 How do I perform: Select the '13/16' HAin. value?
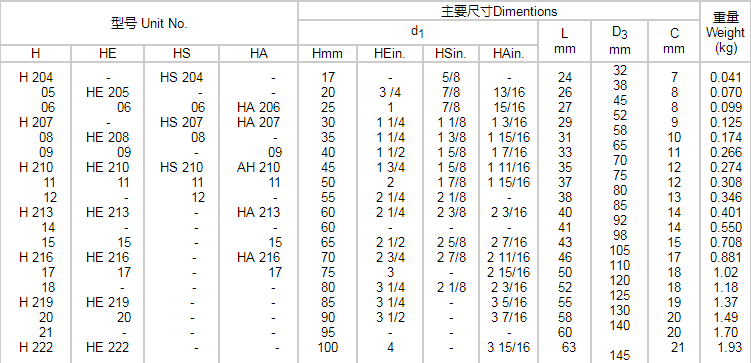click(509, 92)
